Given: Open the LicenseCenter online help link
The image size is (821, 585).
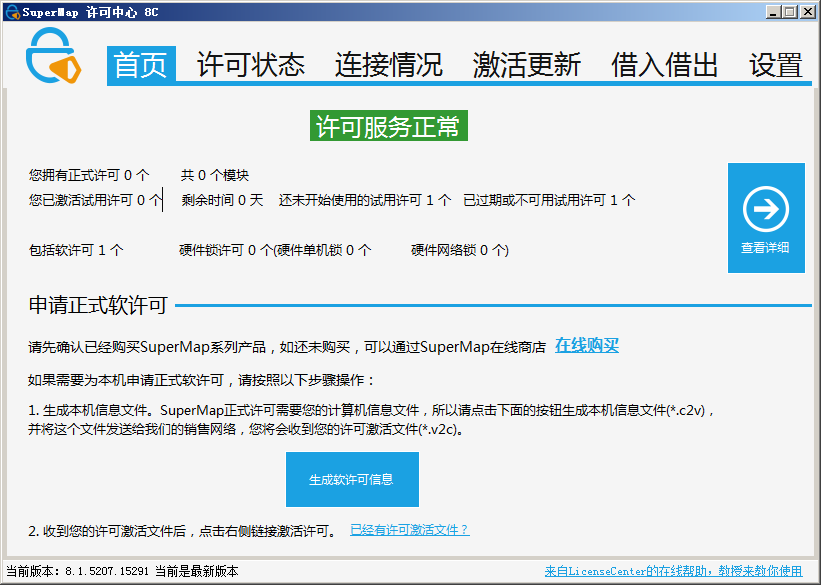Looking at the screenshot, I should tap(673, 571).
